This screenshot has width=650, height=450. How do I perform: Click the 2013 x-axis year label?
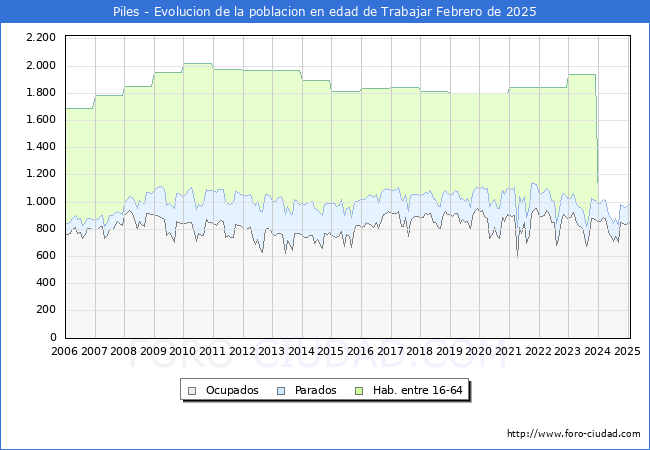coord(272,351)
